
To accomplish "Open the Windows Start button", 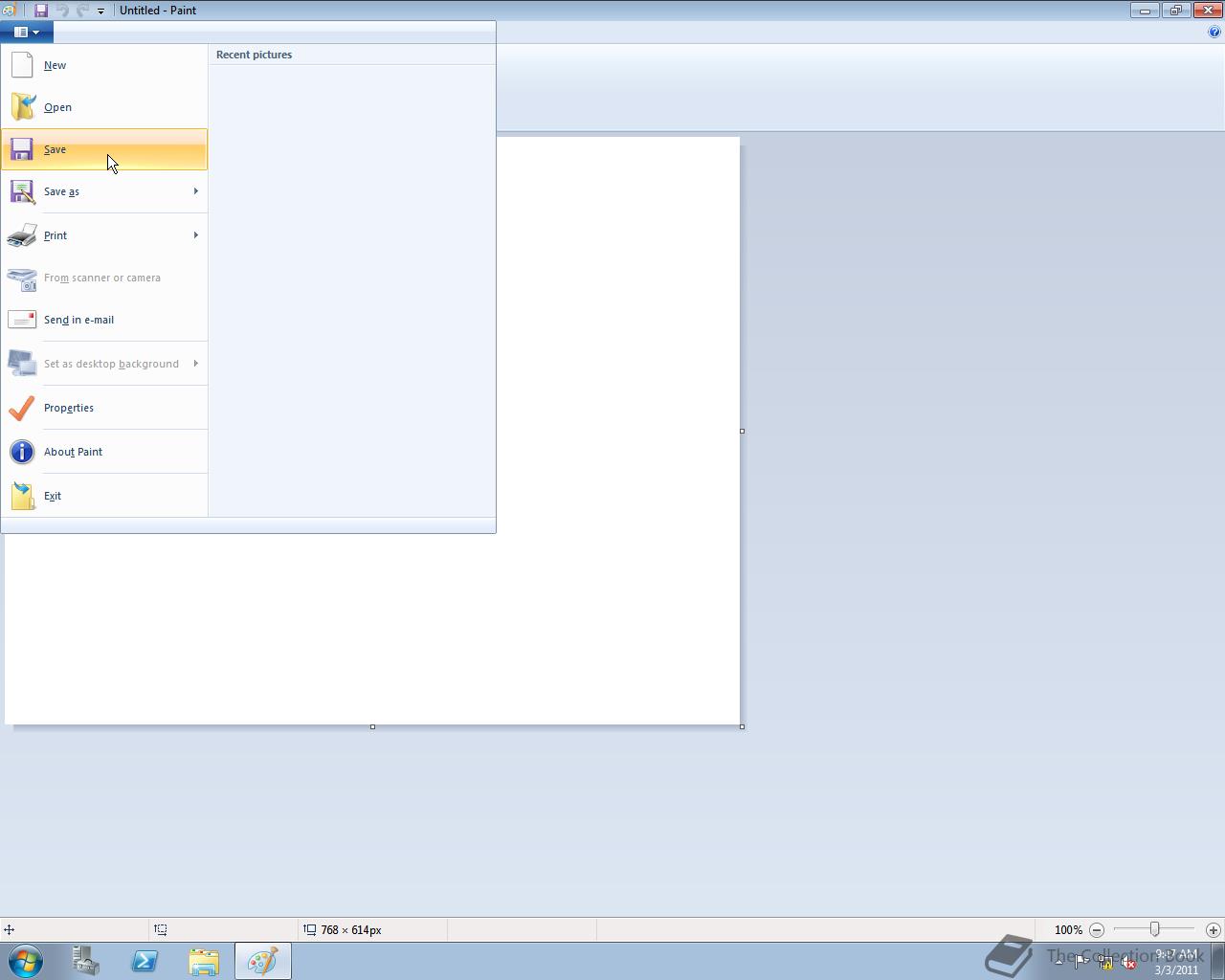I will pos(26,961).
